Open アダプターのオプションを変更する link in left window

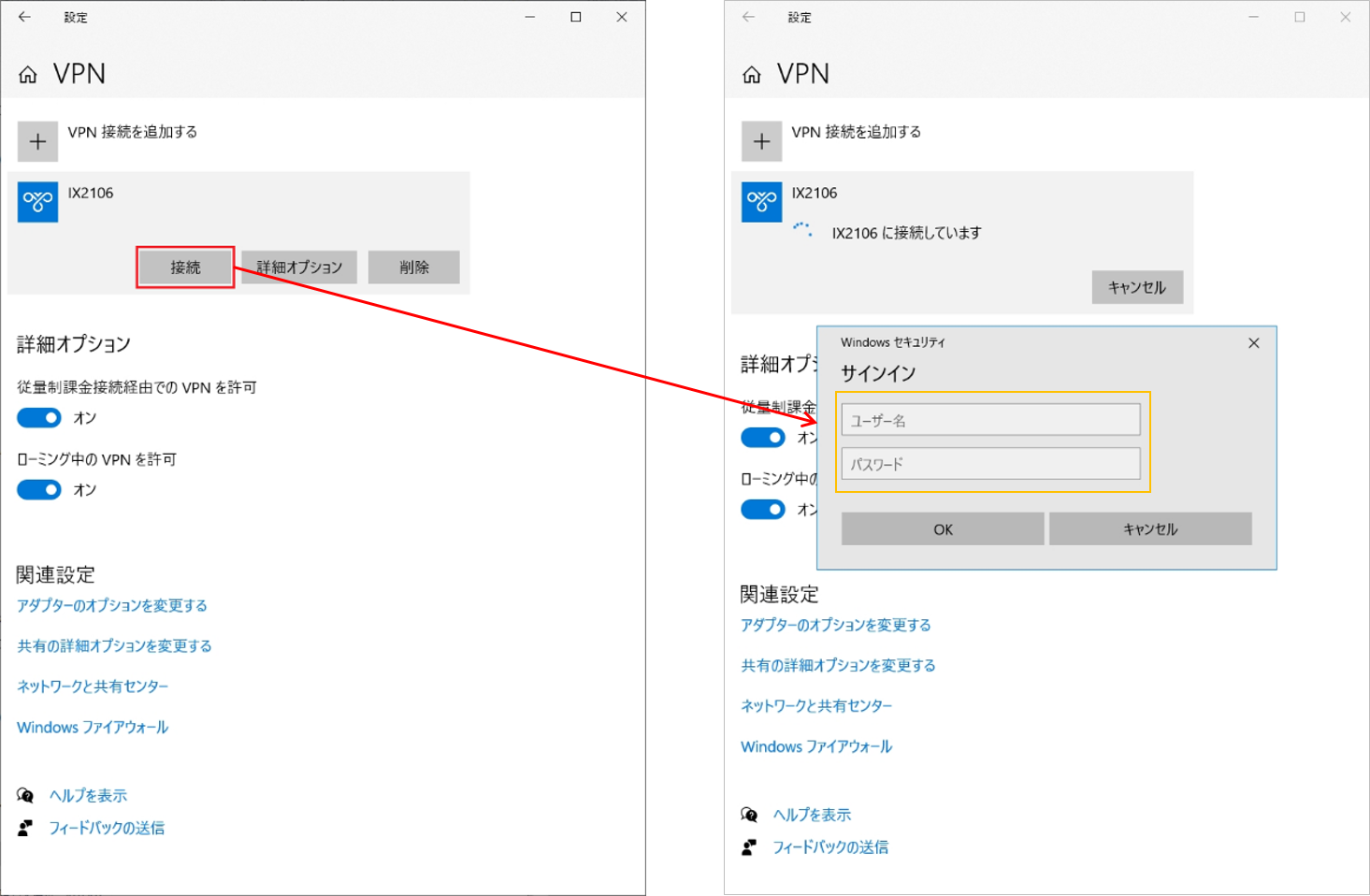point(112,606)
